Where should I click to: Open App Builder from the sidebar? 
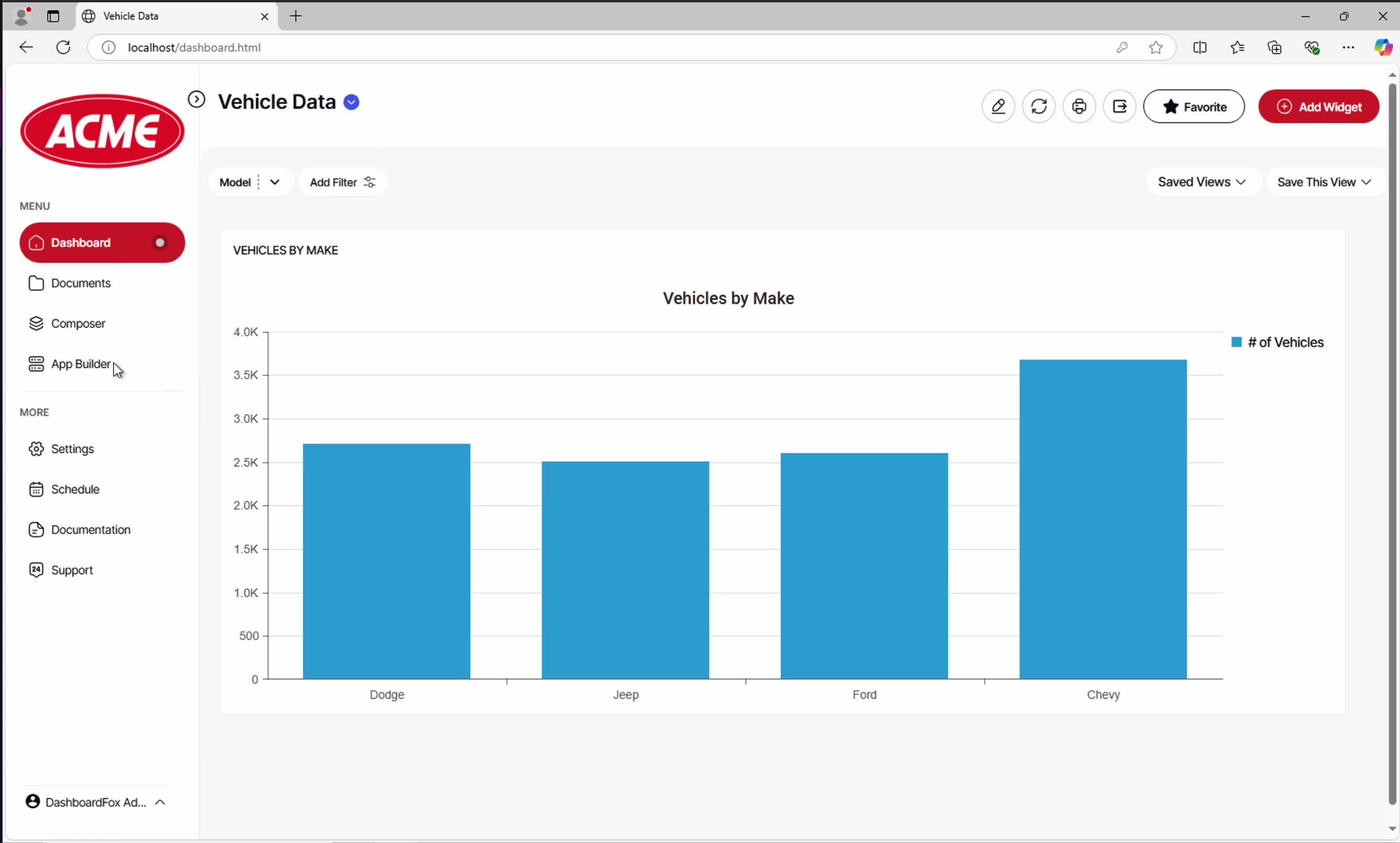pos(81,364)
